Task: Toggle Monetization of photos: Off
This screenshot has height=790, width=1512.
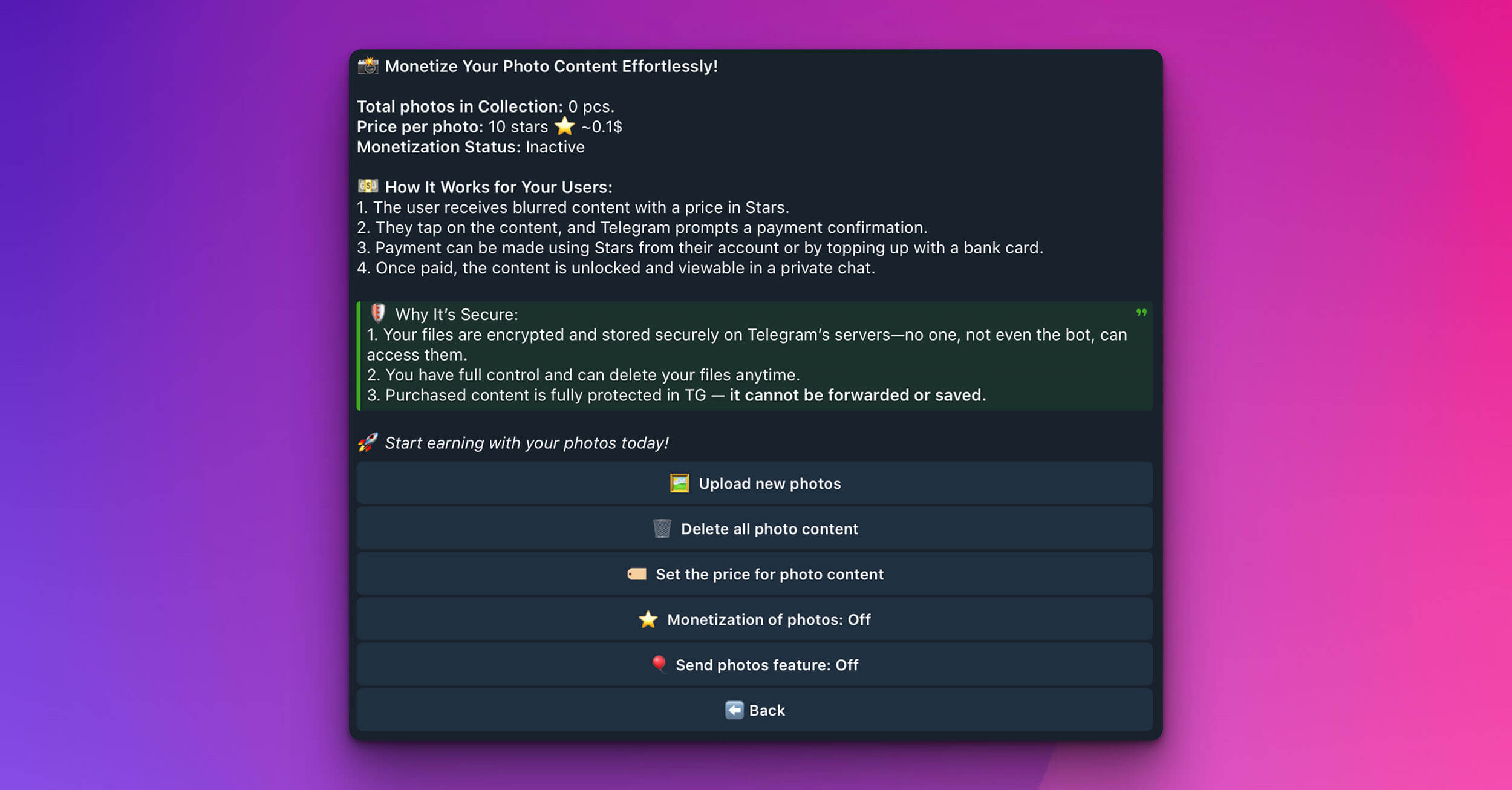Action: coord(754,619)
